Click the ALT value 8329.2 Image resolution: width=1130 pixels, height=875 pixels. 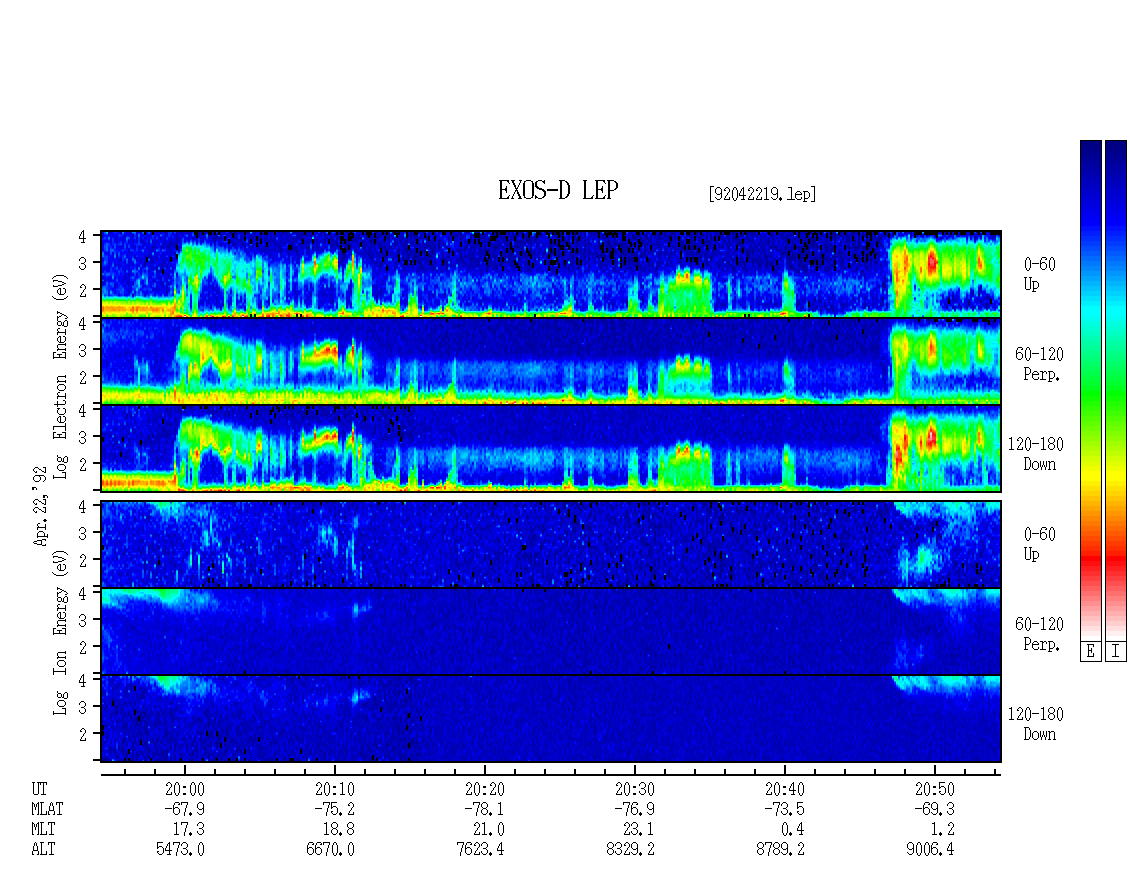tap(630, 850)
